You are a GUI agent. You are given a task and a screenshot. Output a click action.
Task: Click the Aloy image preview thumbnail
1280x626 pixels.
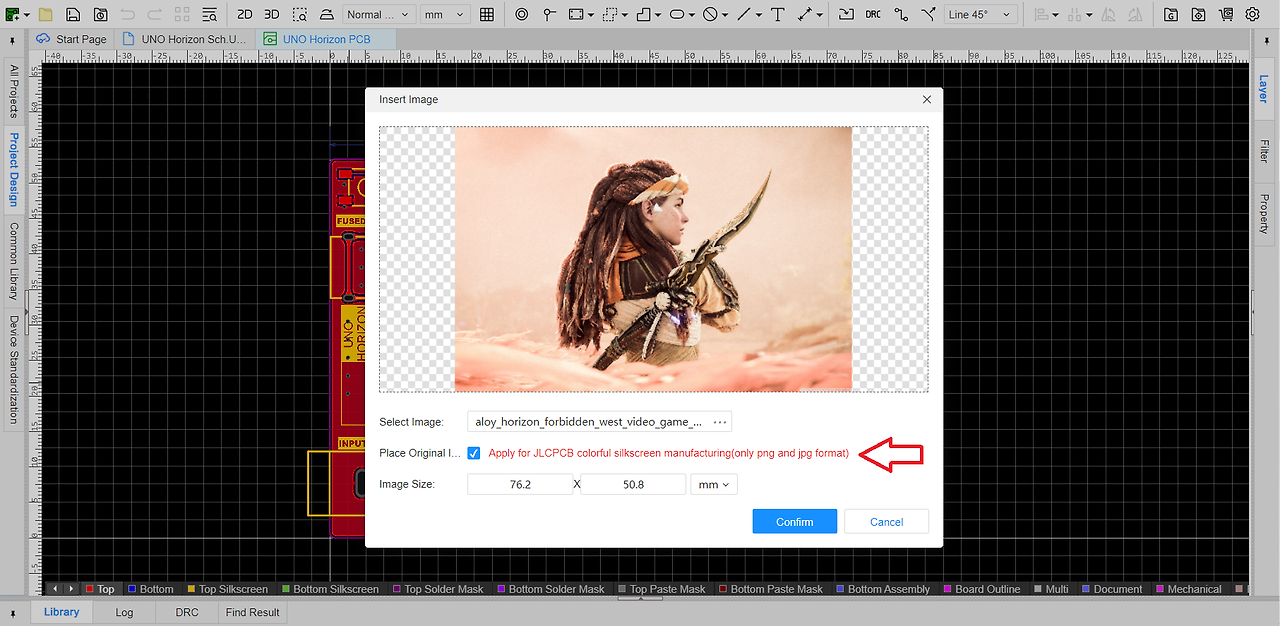pos(653,258)
